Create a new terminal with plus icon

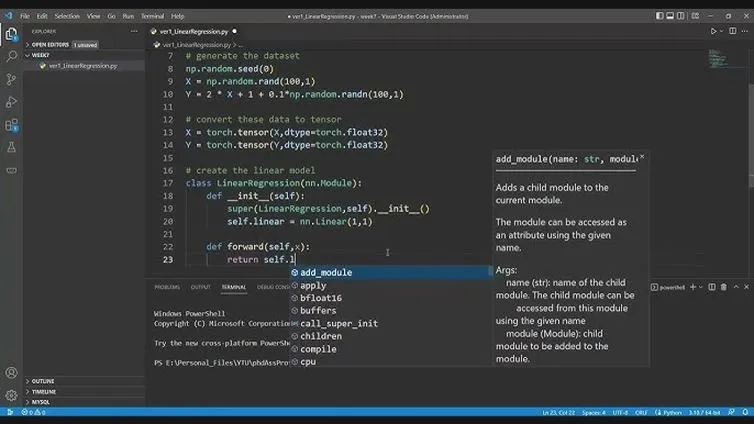point(692,287)
